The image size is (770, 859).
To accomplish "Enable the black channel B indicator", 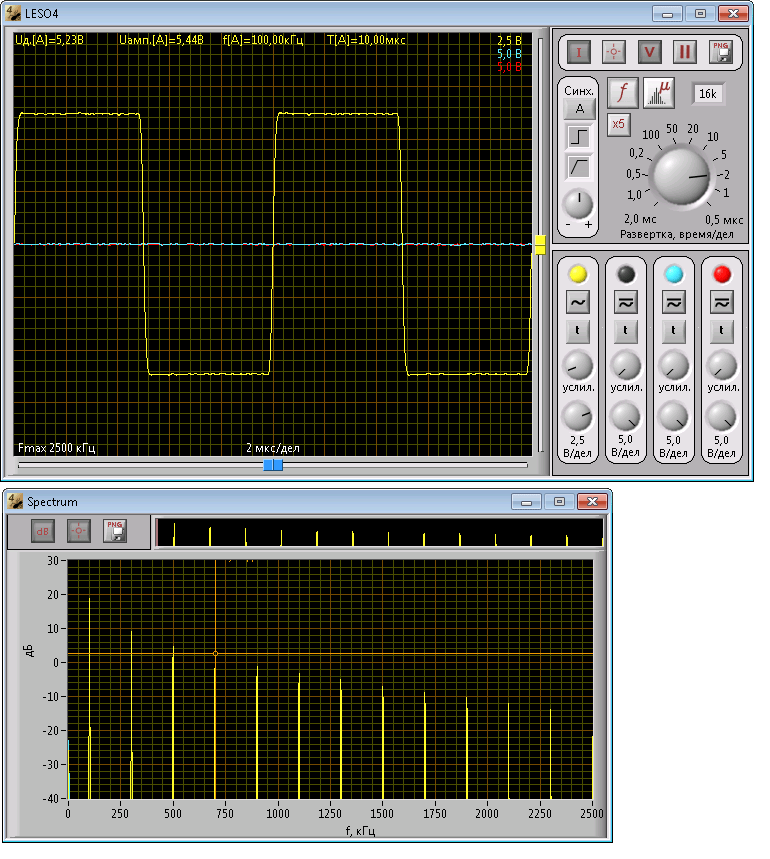I will (626, 274).
